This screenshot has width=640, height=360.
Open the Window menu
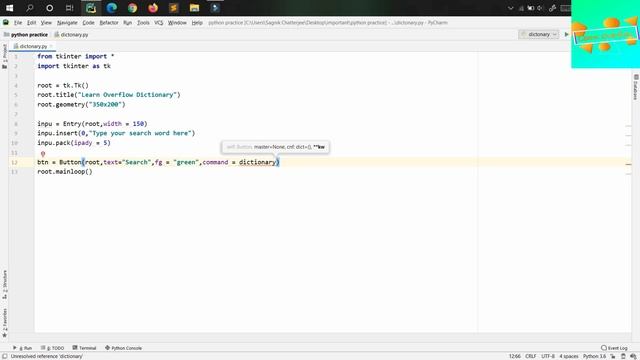tap(177, 23)
